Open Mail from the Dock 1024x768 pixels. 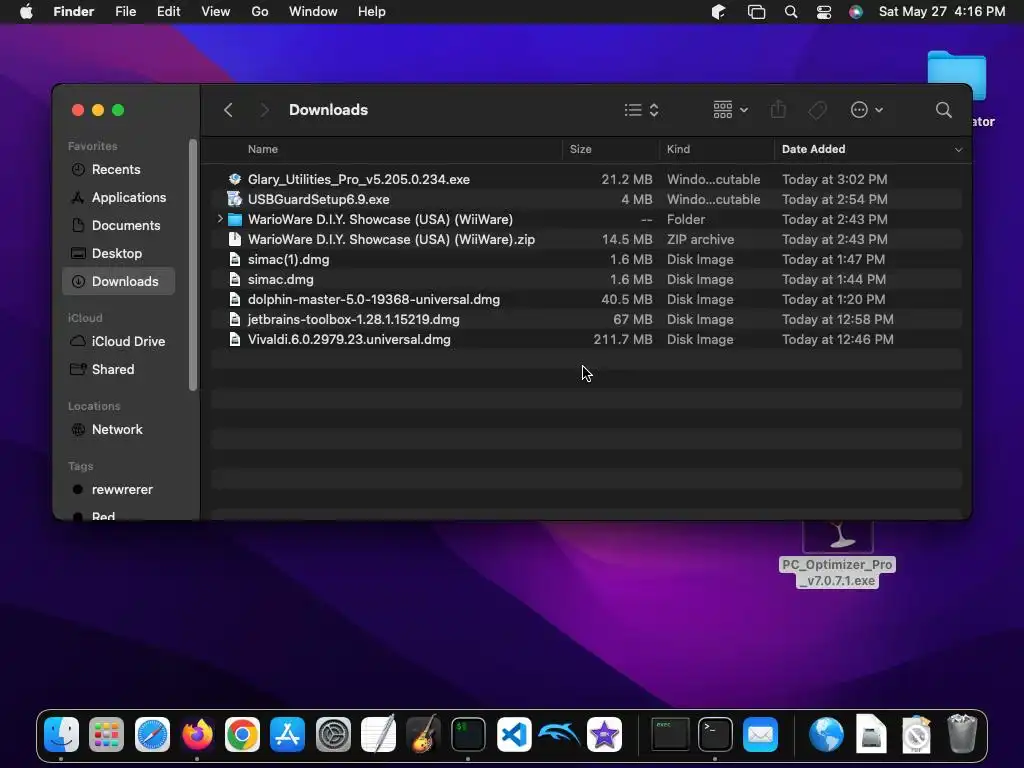(760, 735)
